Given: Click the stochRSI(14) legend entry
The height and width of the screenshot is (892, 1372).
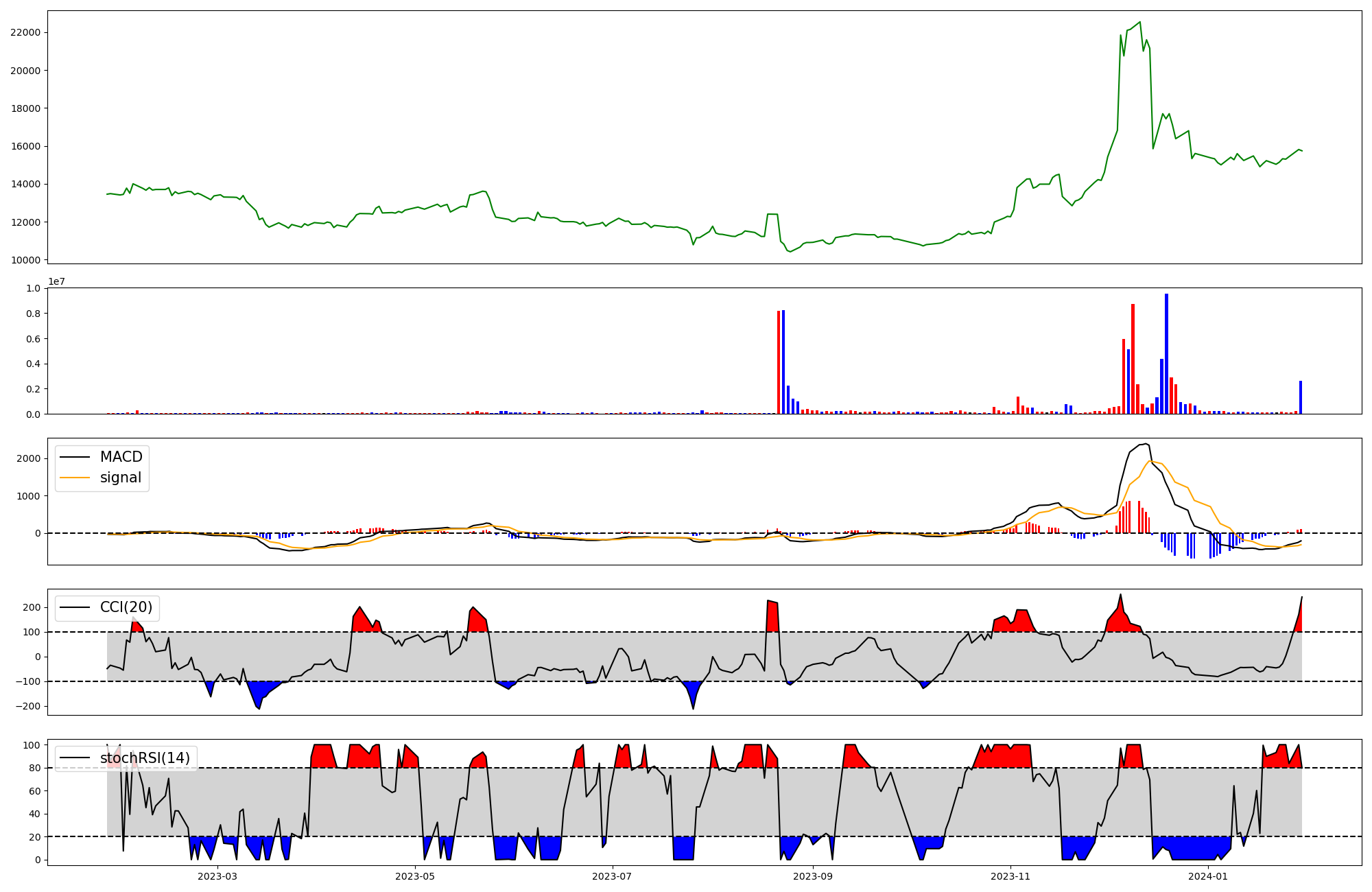Looking at the screenshot, I should (x=145, y=758).
